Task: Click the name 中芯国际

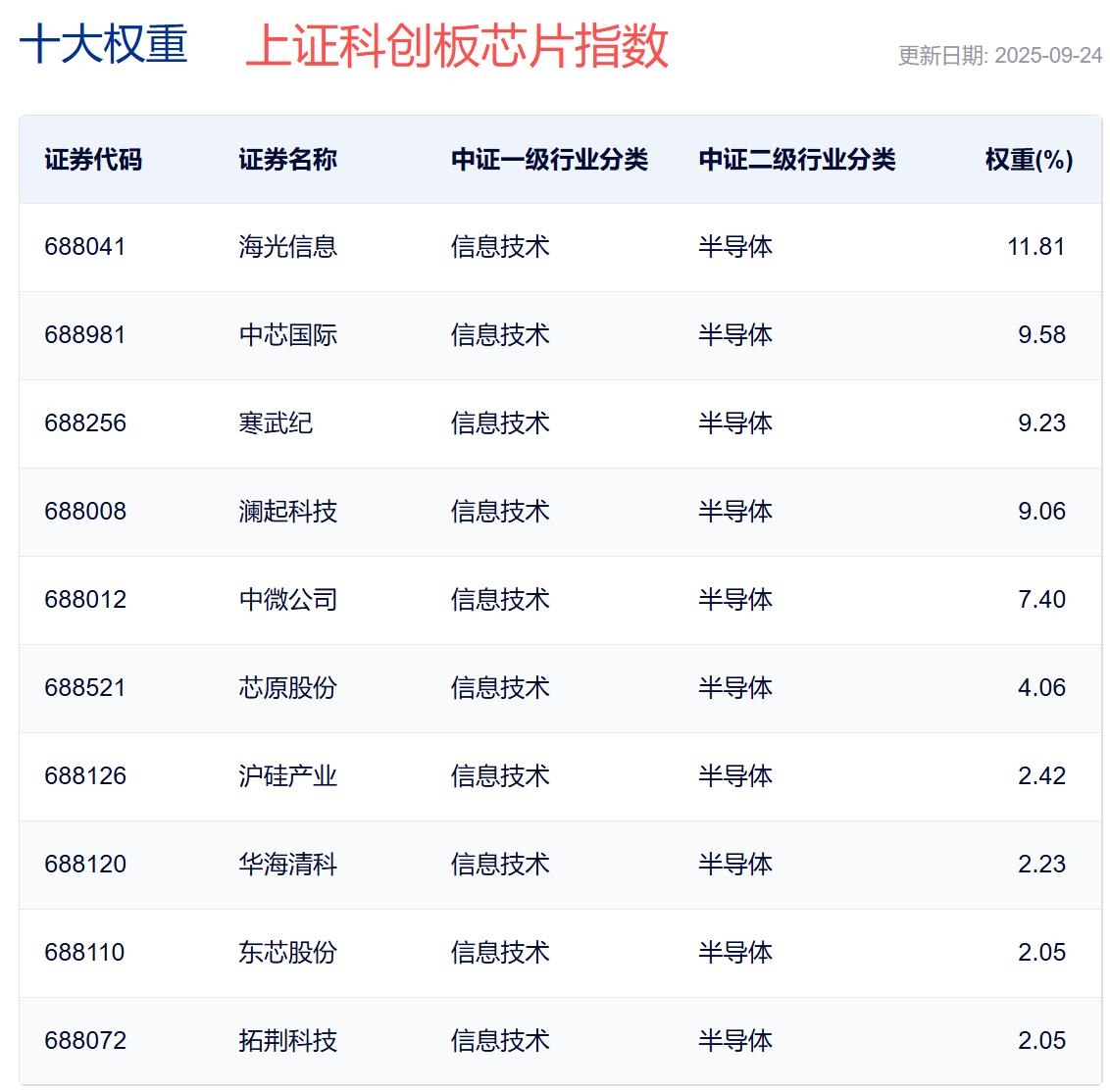Action: point(288,335)
